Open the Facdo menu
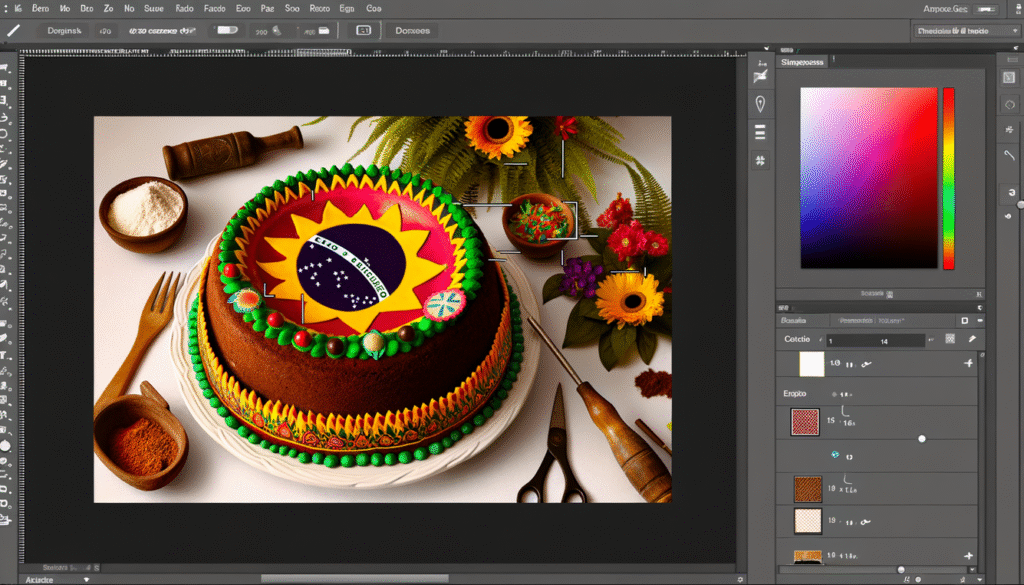This screenshot has width=1024, height=585. tap(215, 8)
